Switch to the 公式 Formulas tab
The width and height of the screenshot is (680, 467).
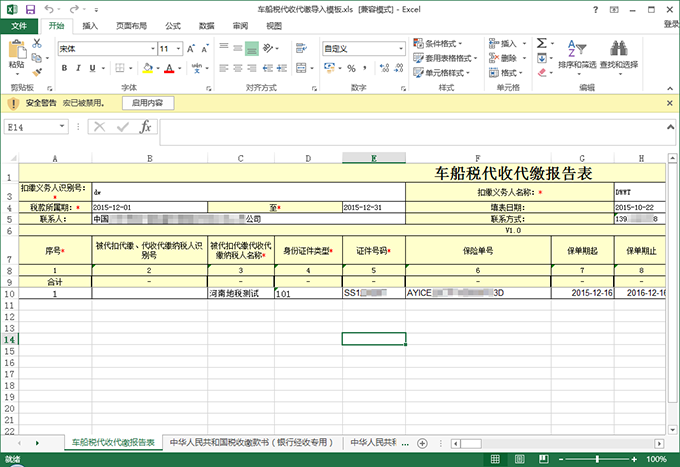point(173,25)
